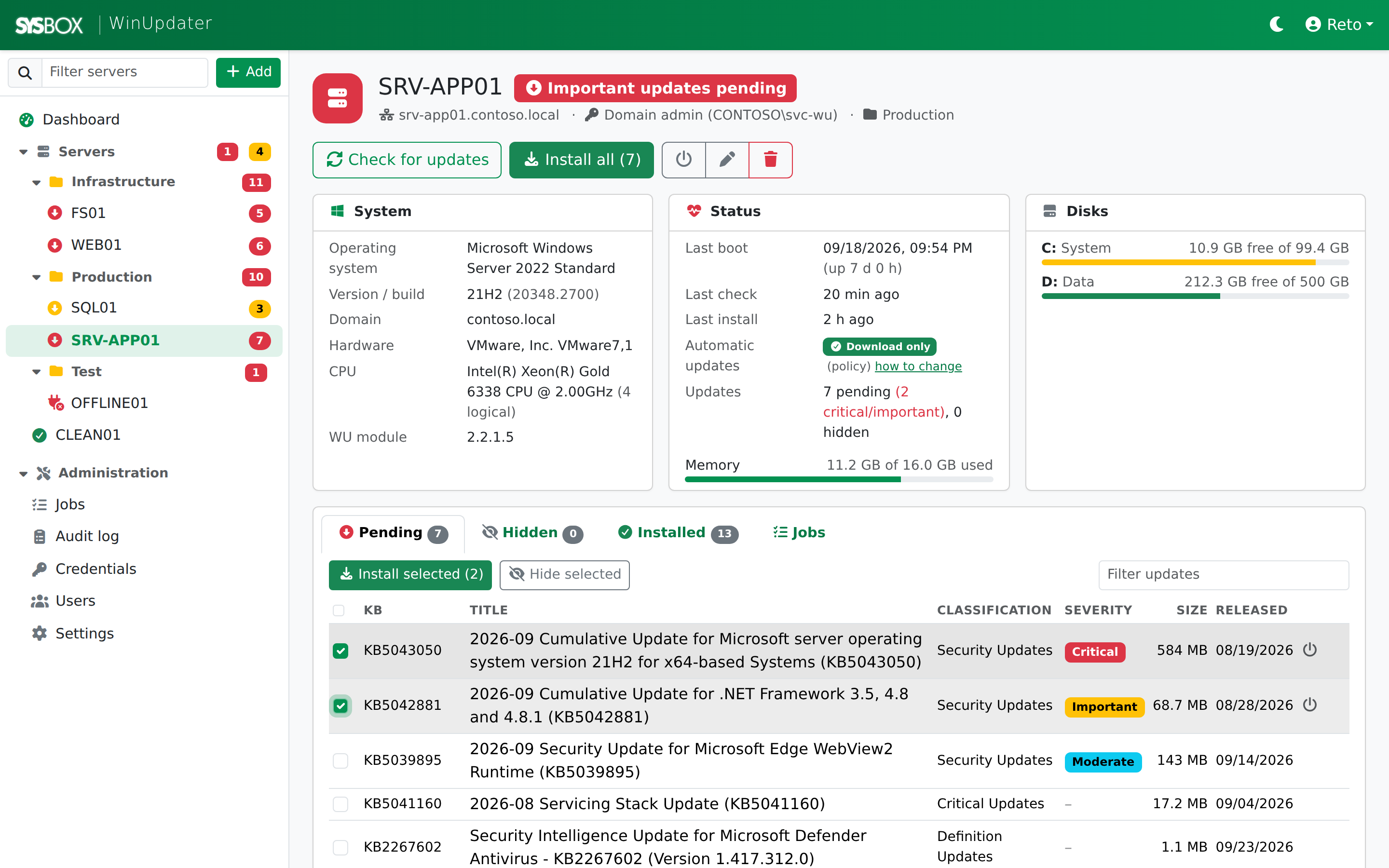The image size is (1389, 868).
Task: Switch to the Hidden tab
Action: click(x=532, y=533)
